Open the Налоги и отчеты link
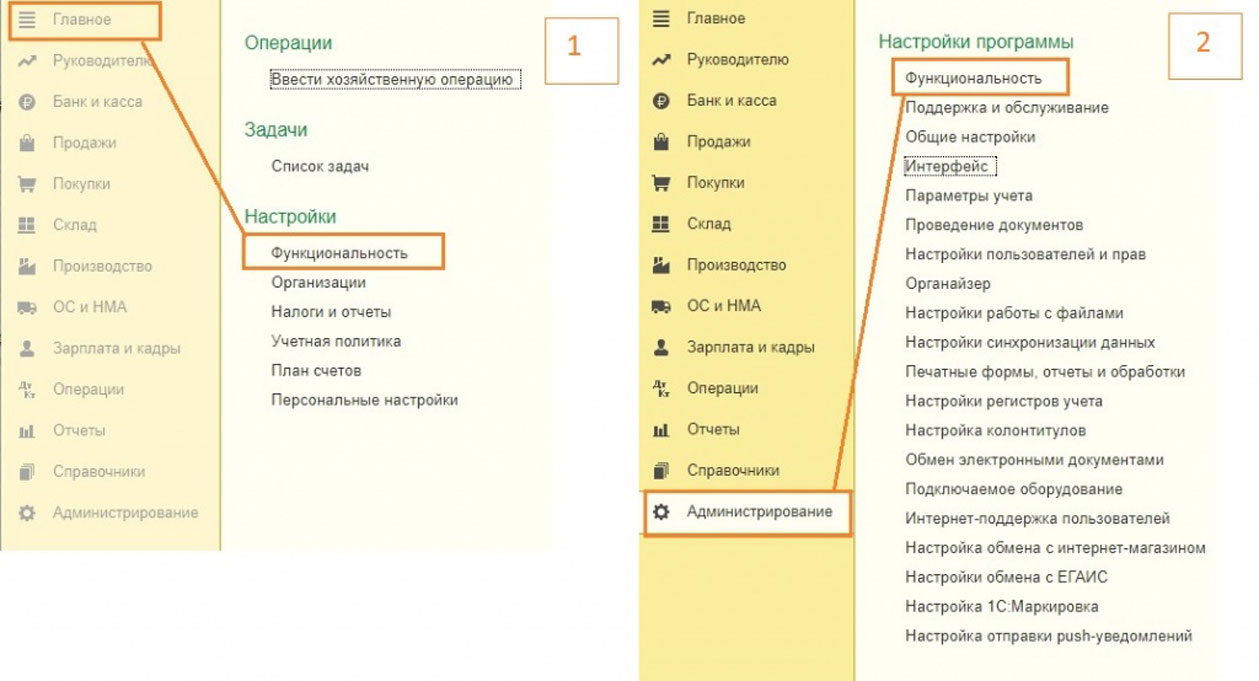This screenshot has width=1259, height=681. click(331, 312)
